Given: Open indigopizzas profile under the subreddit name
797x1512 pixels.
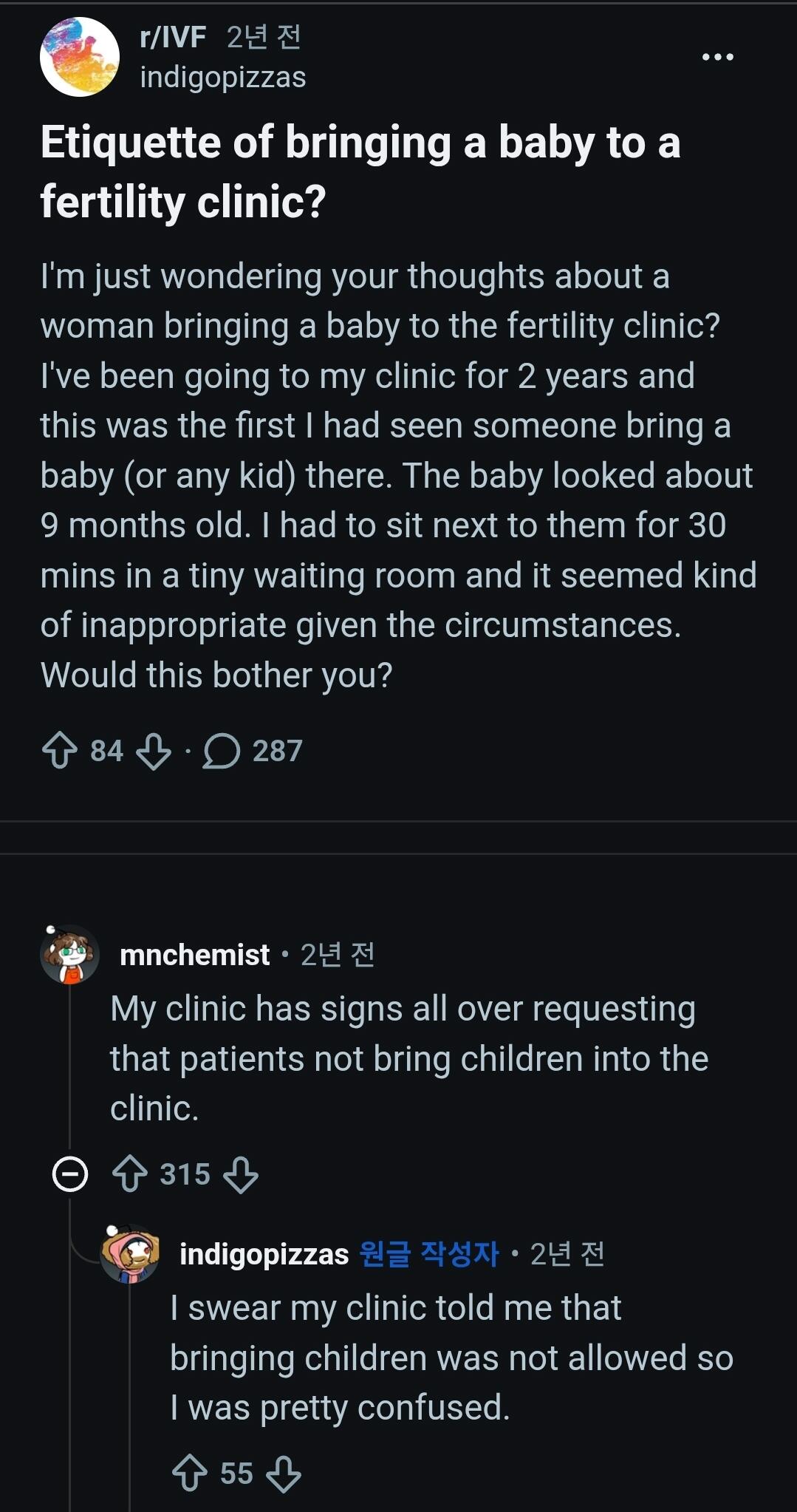Looking at the screenshot, I should click(x=223, y=77).
